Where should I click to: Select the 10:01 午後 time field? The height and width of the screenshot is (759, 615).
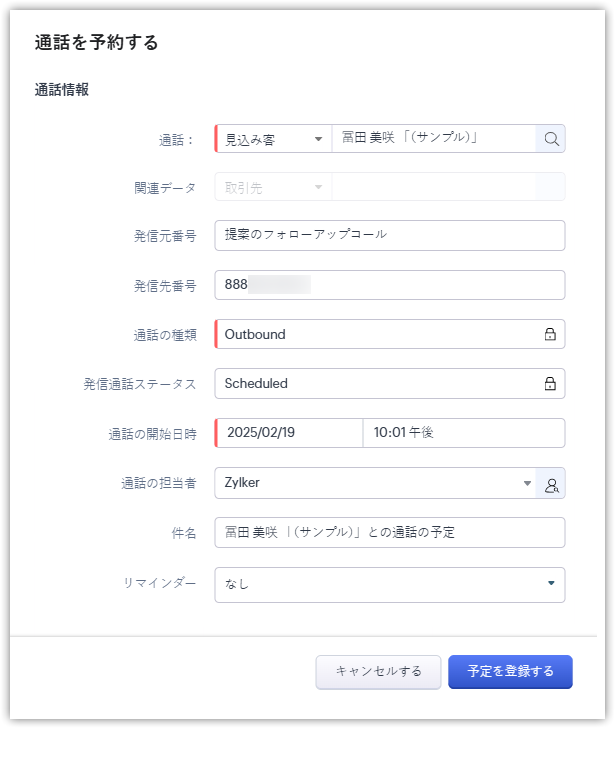(x=463, y=433)
